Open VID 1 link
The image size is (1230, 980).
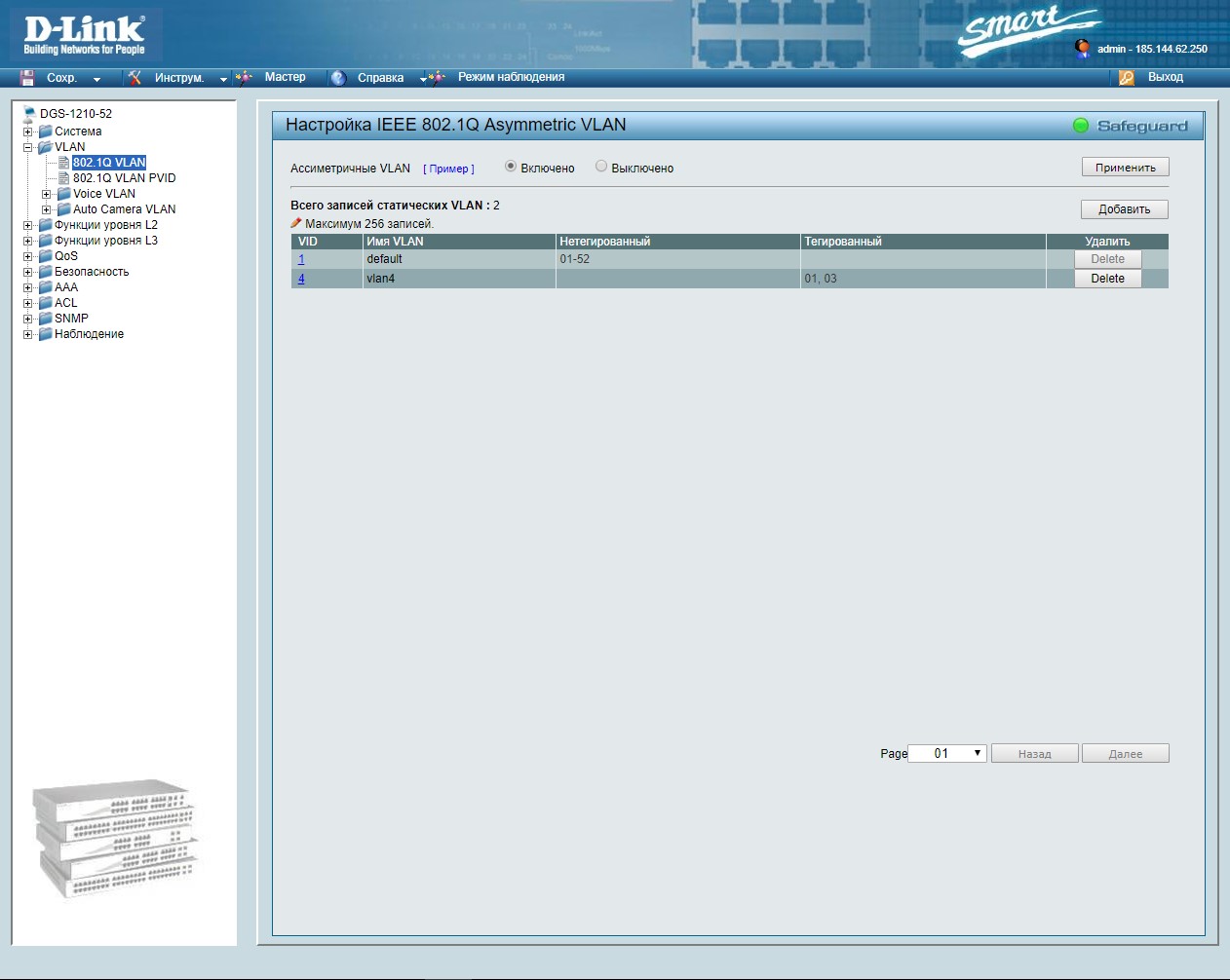(x=301, y=259)
